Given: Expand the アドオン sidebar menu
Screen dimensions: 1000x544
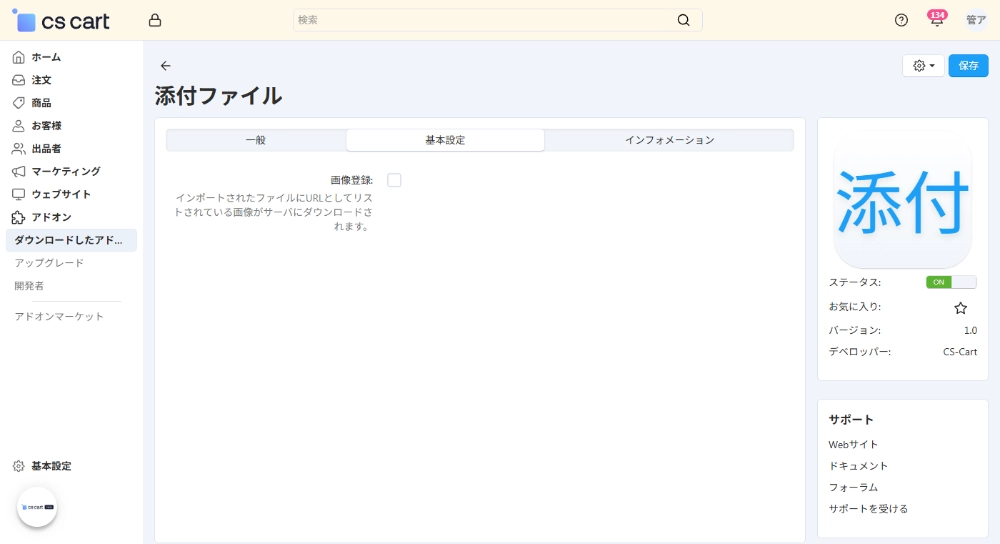Looking at the screenshot, I should tap(51, 217).
